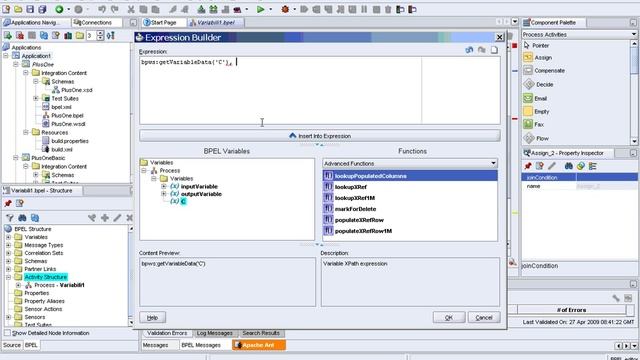Open the Run button dropdown arrow
640x360 pixels.
tap(270, 9)
